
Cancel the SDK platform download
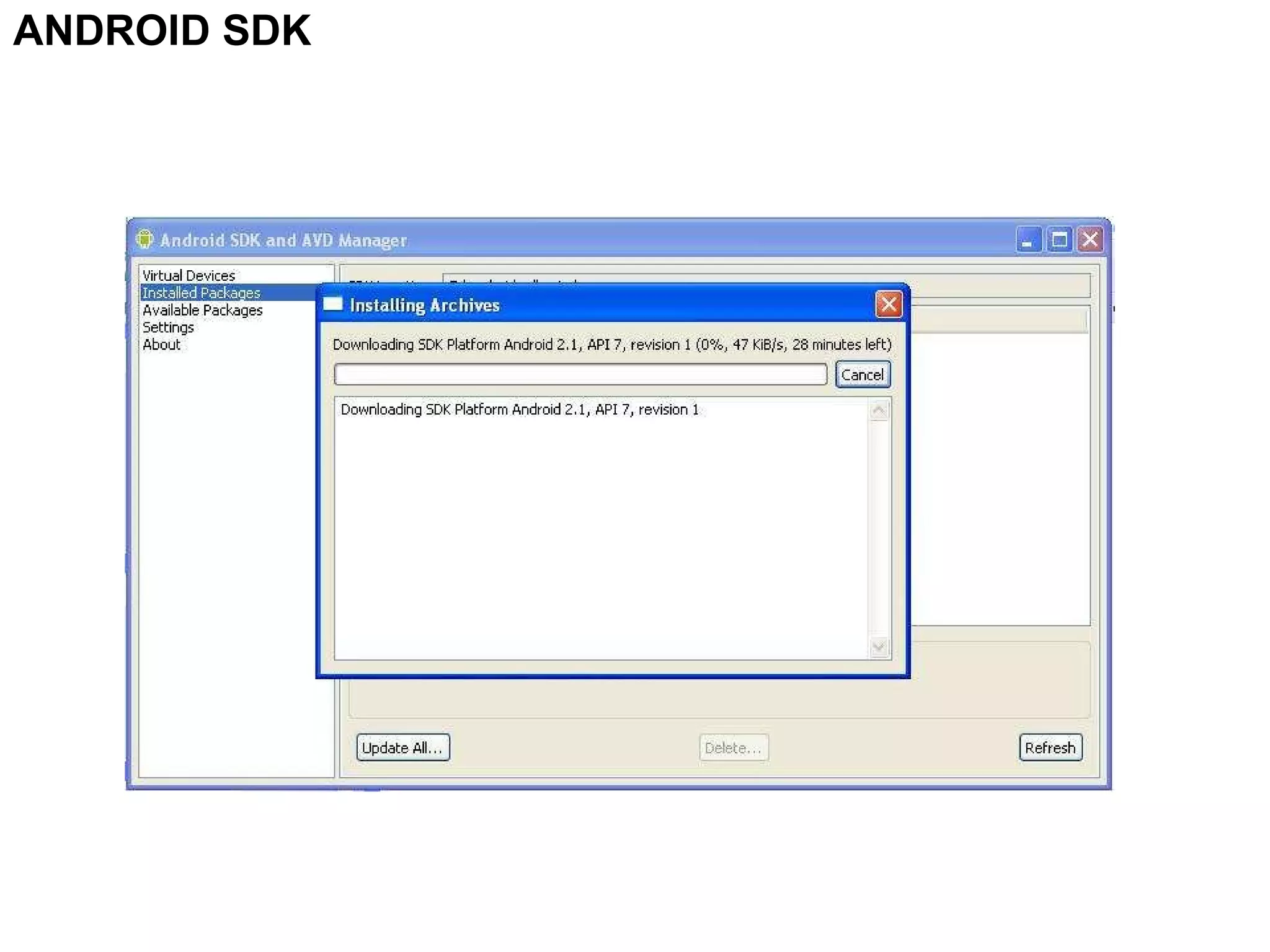tap(863, 374)
